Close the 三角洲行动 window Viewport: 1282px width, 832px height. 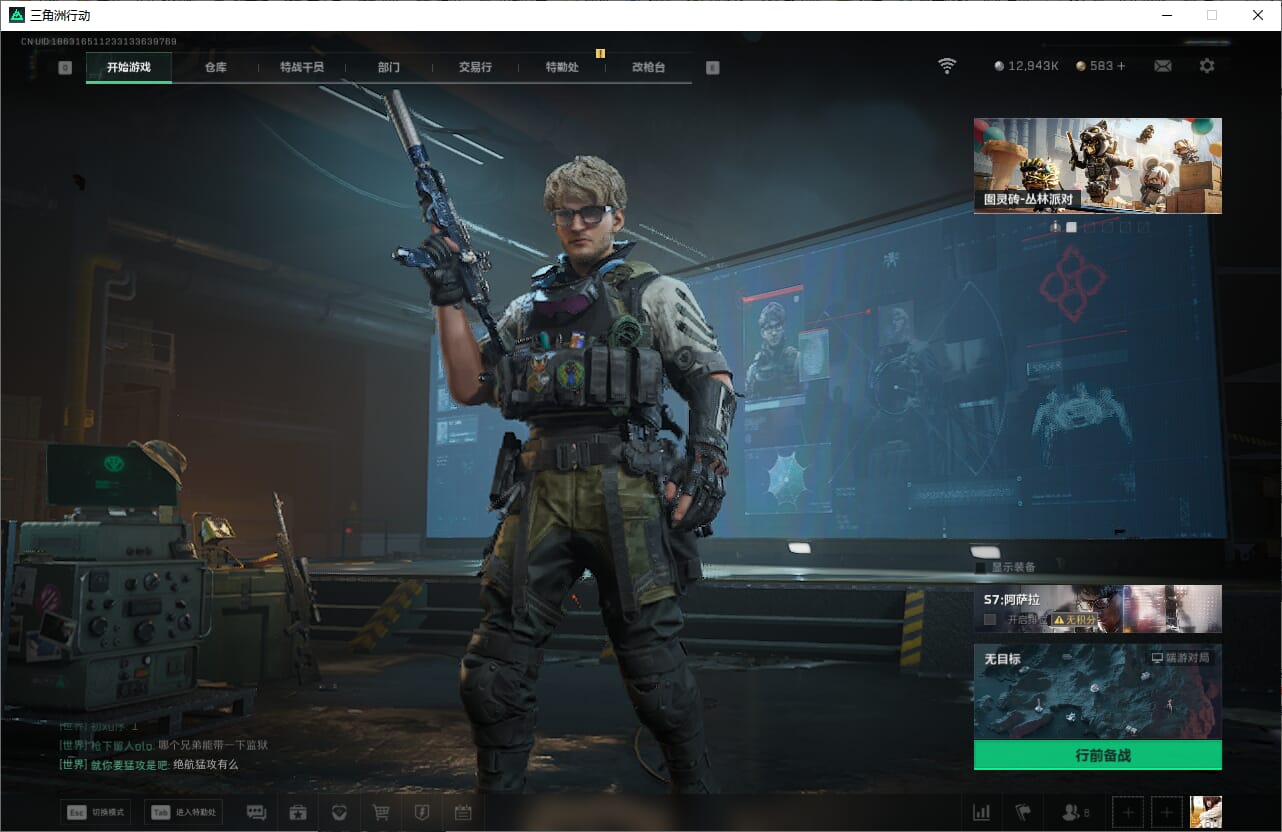1258,15
